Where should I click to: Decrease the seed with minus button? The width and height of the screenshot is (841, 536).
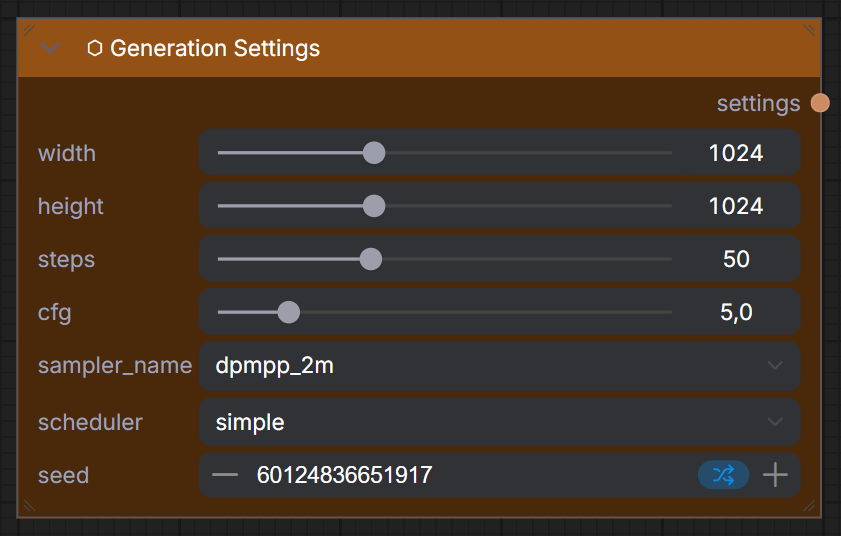point(225,475)
